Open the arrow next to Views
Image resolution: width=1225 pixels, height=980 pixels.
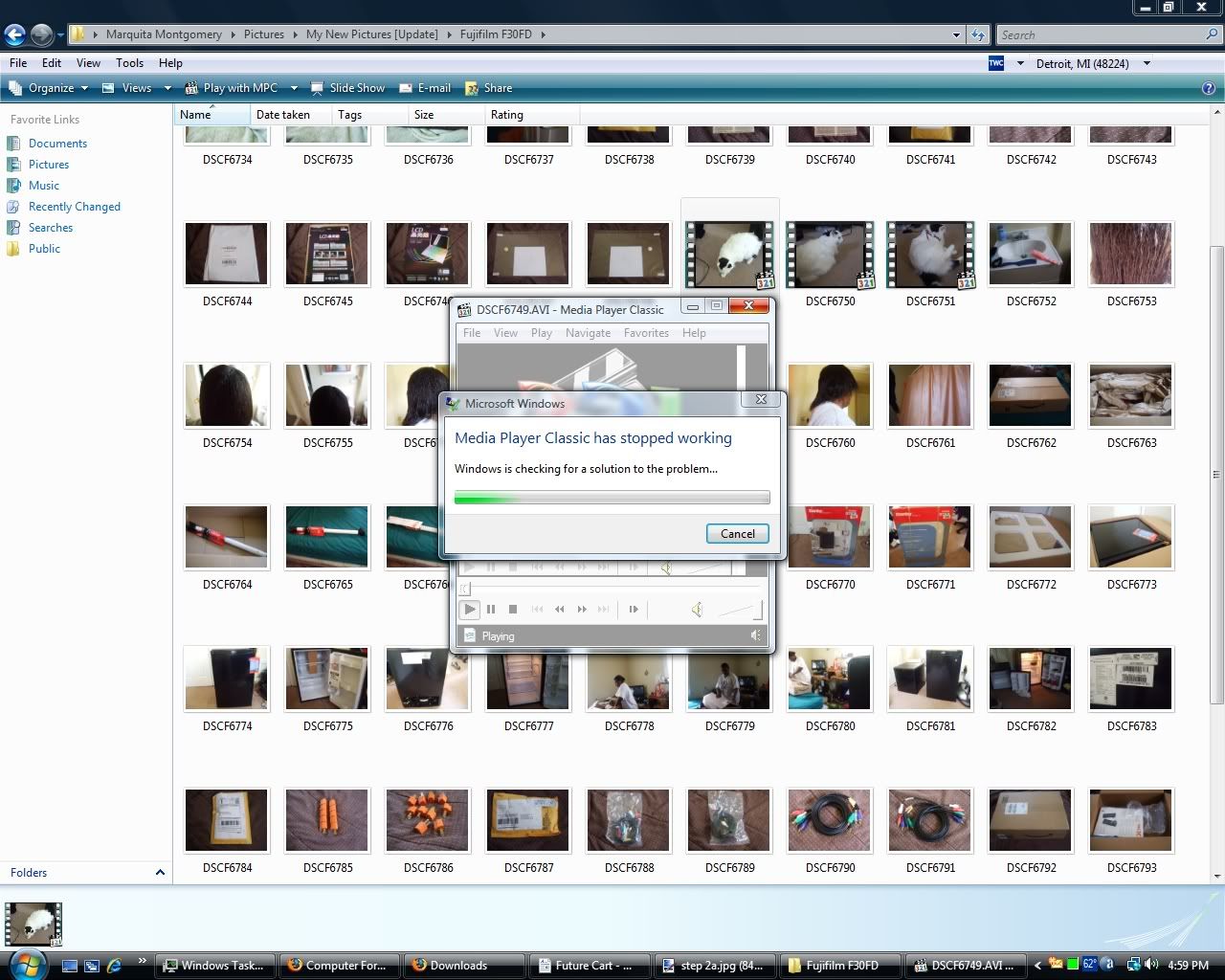tap(167, 88)
